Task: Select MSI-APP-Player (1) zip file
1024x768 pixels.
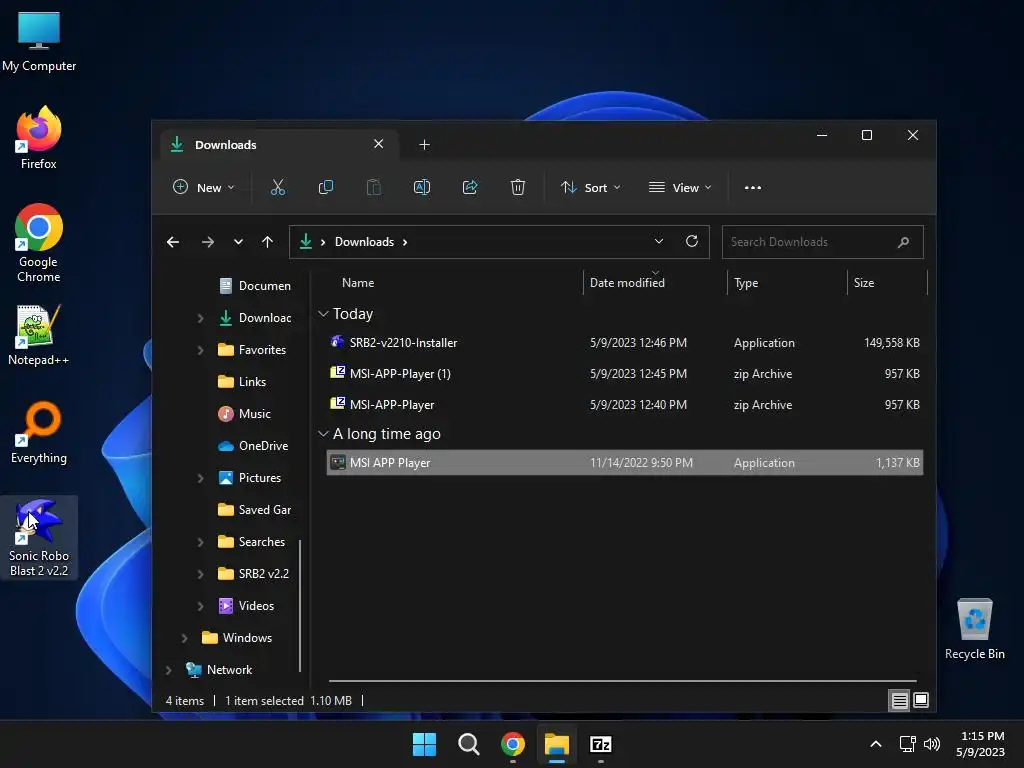Action: point(624,374)
